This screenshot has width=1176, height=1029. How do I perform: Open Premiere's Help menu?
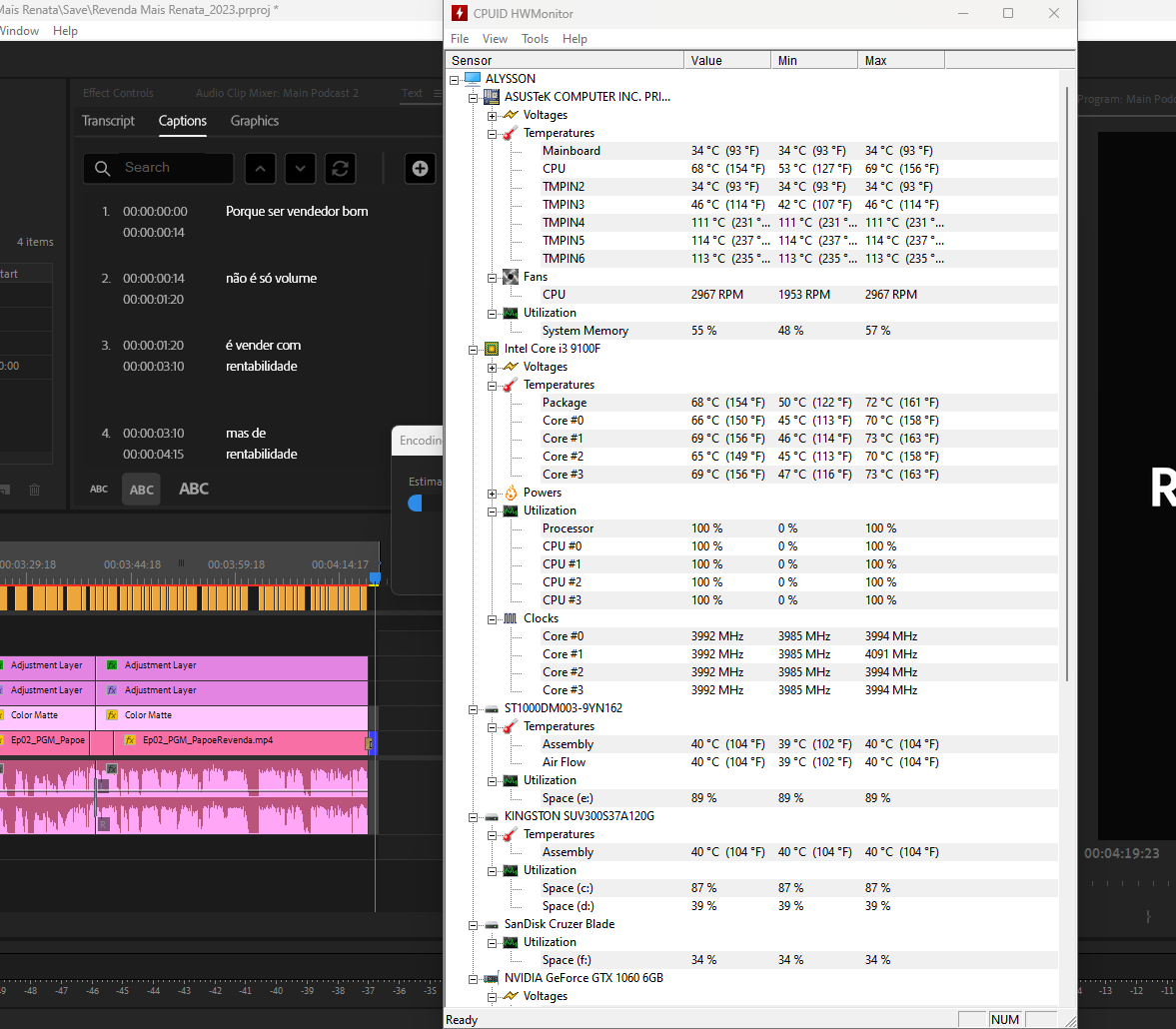[65, 31]
